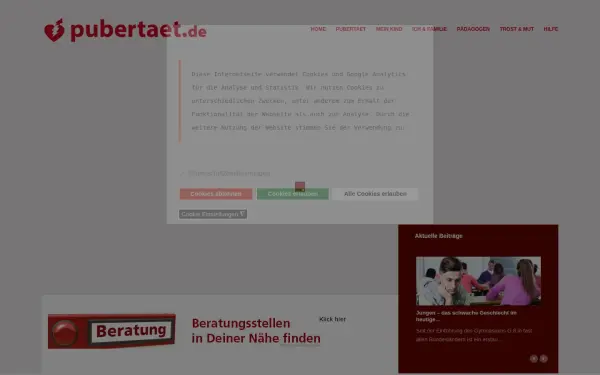Viewport: 600px width, 375px height.
Task: Click the green Cookies erlauben button
Action: [293, 194]
